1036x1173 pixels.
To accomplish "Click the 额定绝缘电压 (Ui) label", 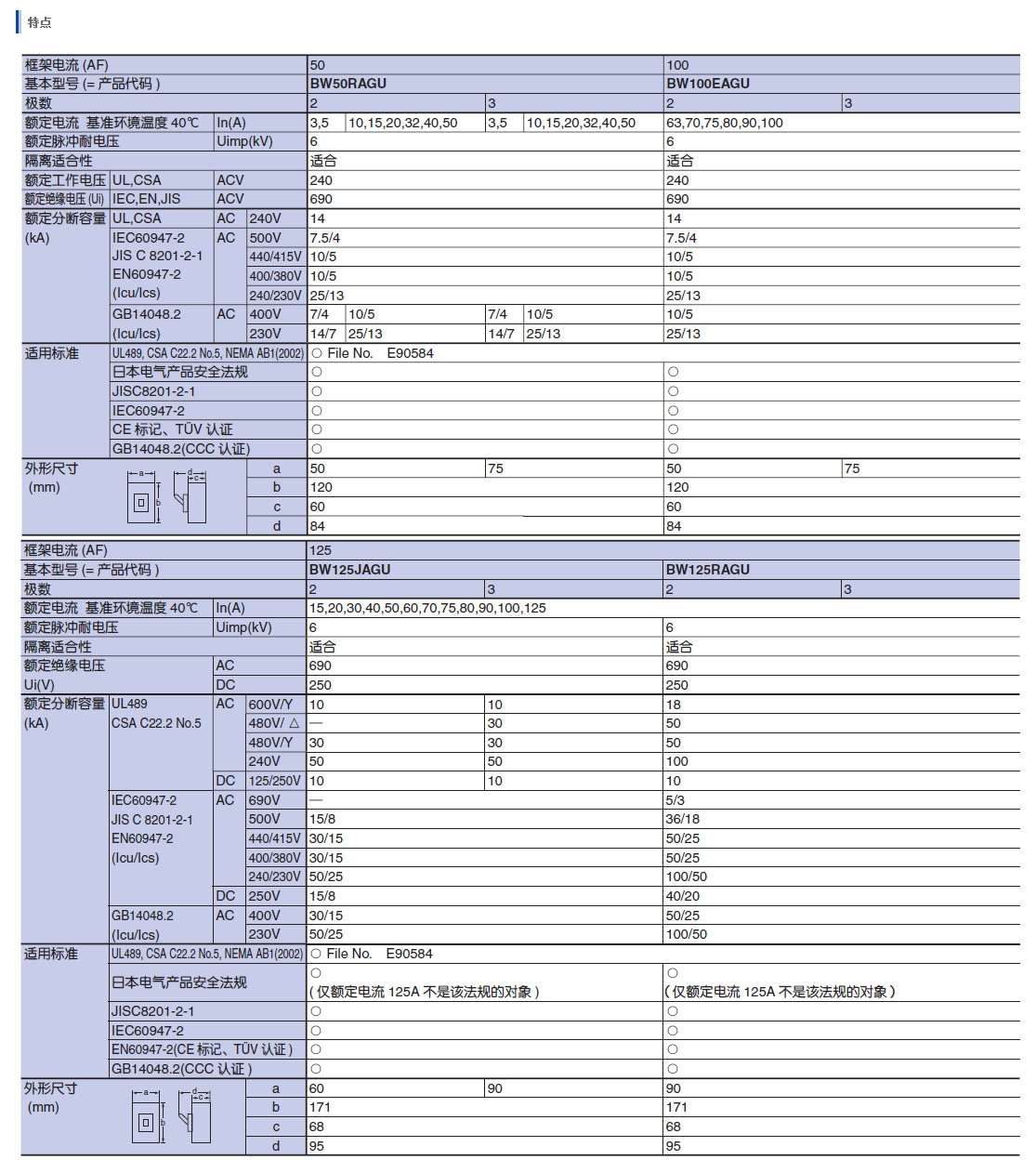I will pyautogui.click(x=64, y=199).
